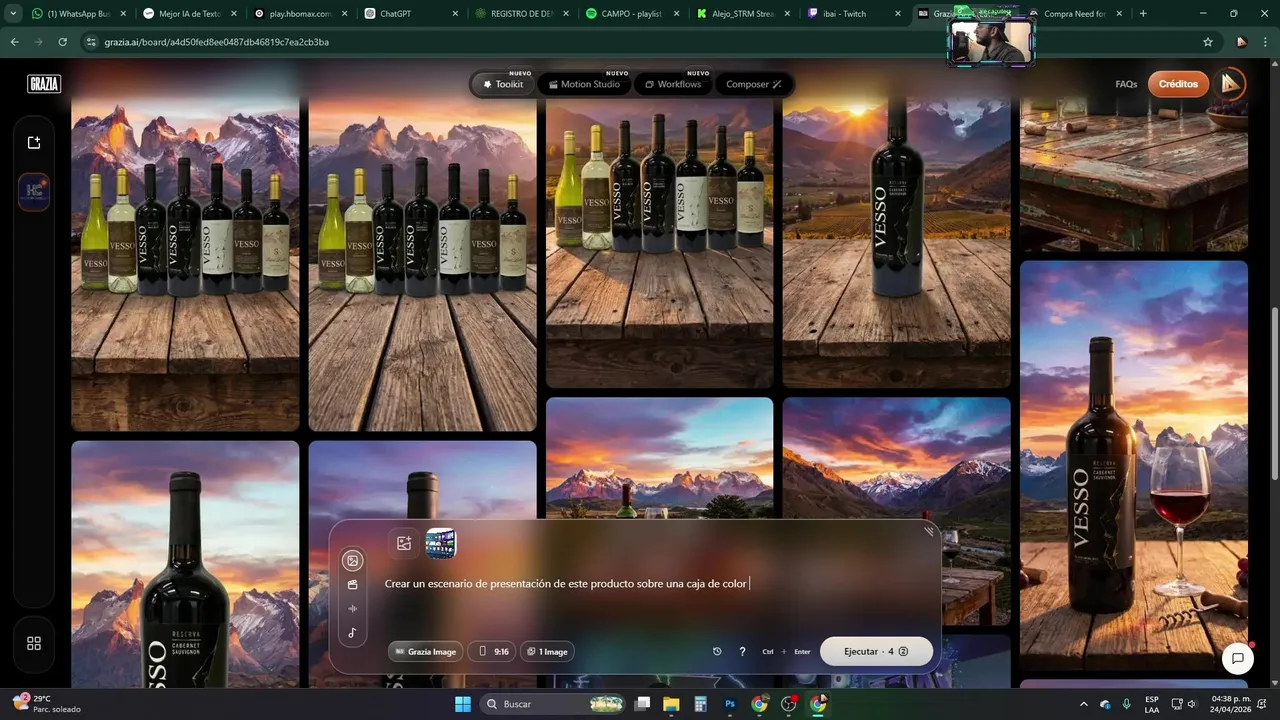Open the volume control in system tray
The image size is (1280, 720).
[x=1192, y=704]
